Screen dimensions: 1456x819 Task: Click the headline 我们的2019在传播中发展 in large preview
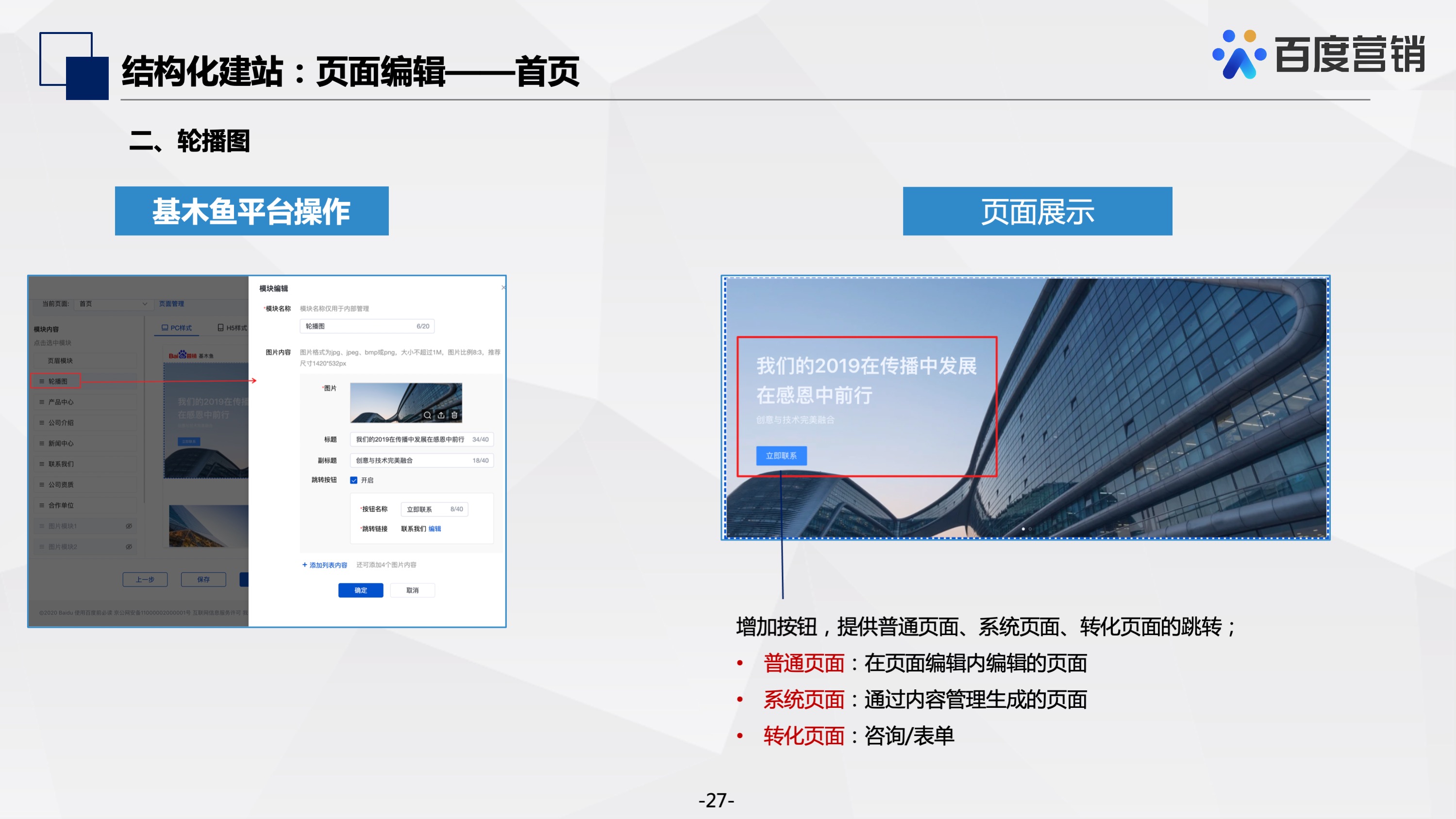(867, 366)
